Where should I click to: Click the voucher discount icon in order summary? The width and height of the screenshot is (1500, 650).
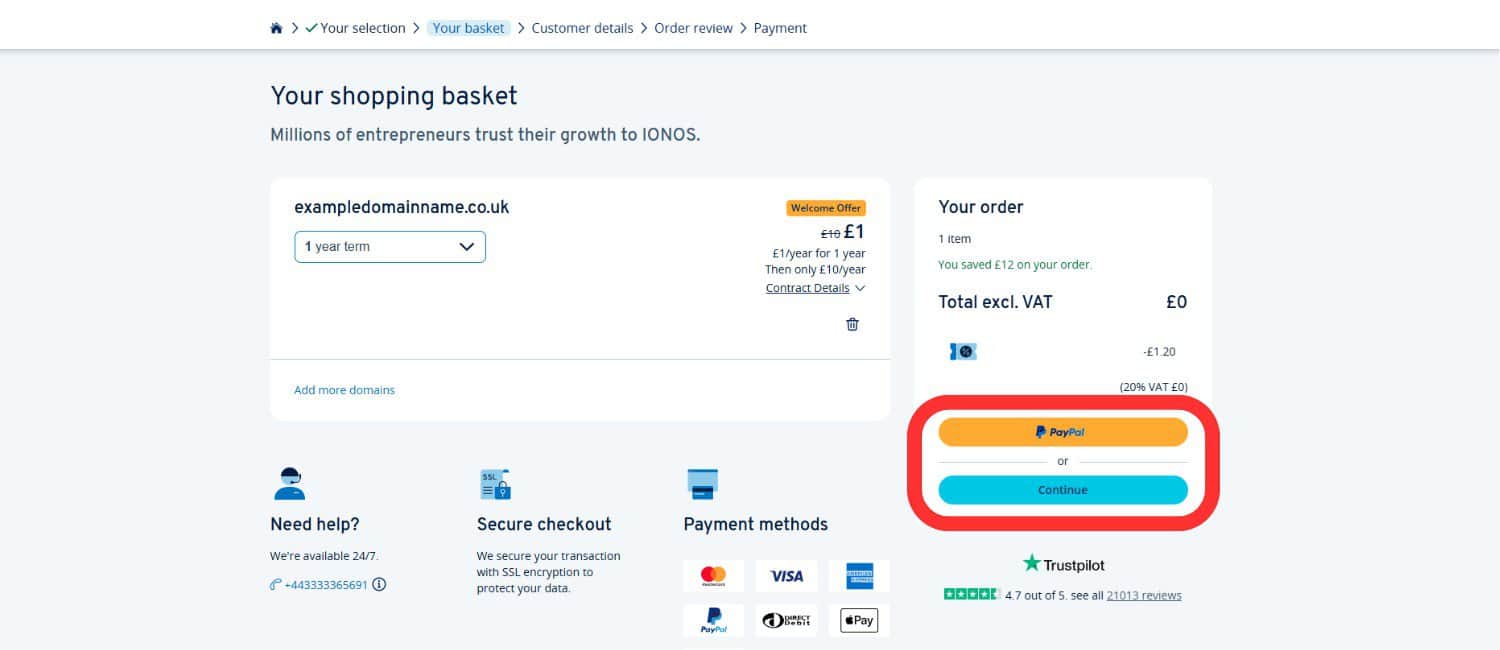[x=961, y=351]
